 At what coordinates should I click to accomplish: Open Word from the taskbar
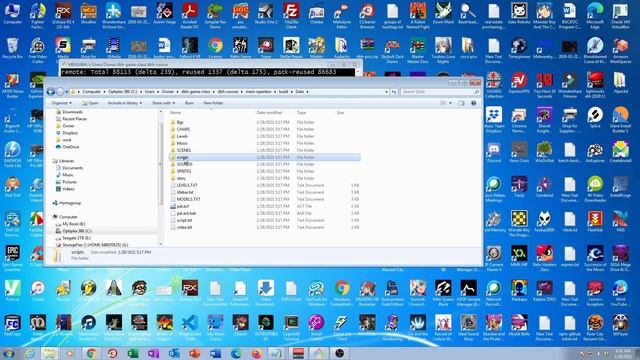[216, 353]
